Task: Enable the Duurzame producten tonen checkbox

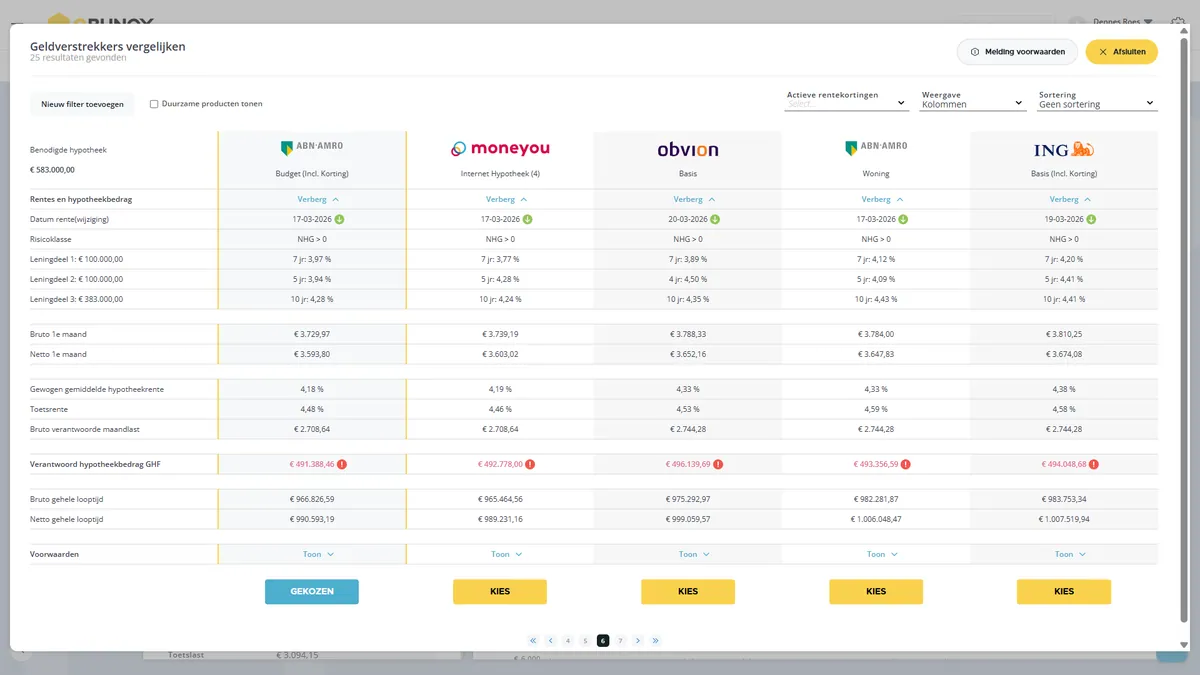Action: [154, 104]
